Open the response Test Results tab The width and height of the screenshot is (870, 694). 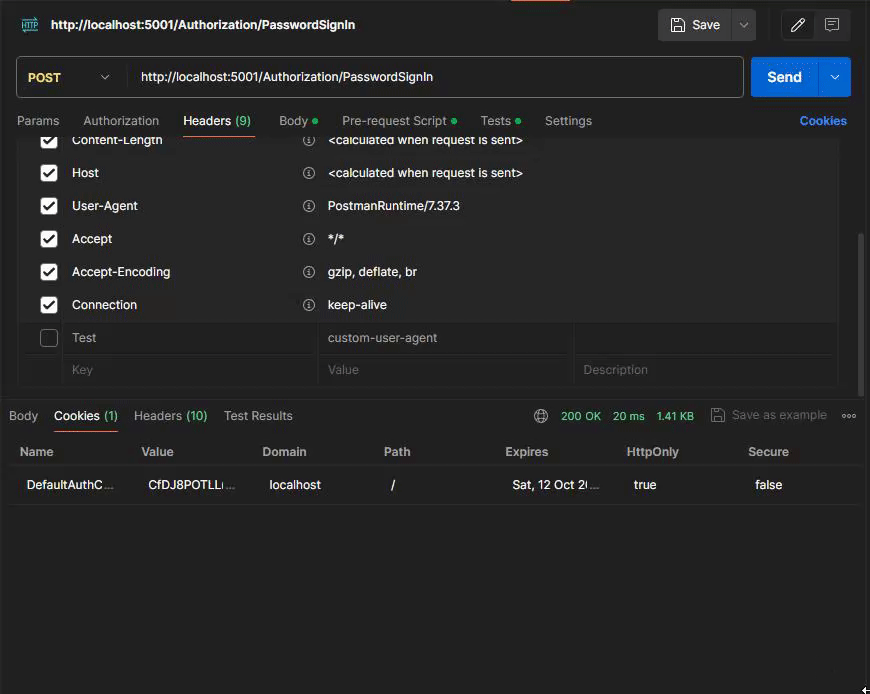click(x=258, y=416)
